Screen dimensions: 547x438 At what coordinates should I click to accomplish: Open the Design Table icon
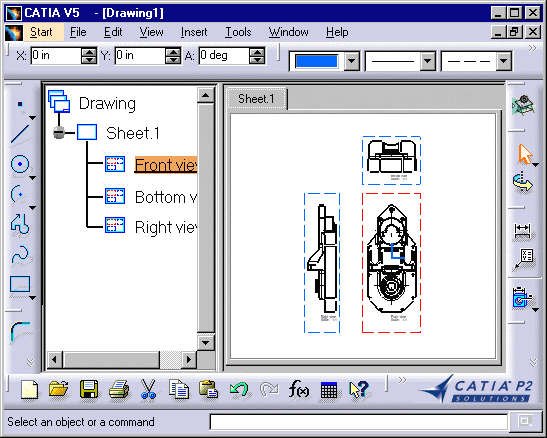[x=329, y=390]
